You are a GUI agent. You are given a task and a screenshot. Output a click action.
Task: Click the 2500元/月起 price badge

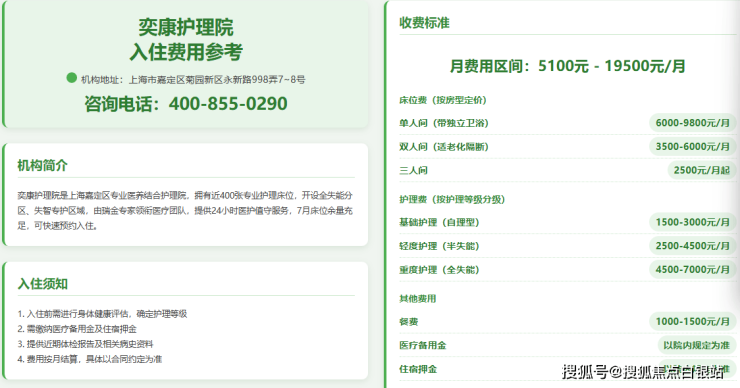701,170
